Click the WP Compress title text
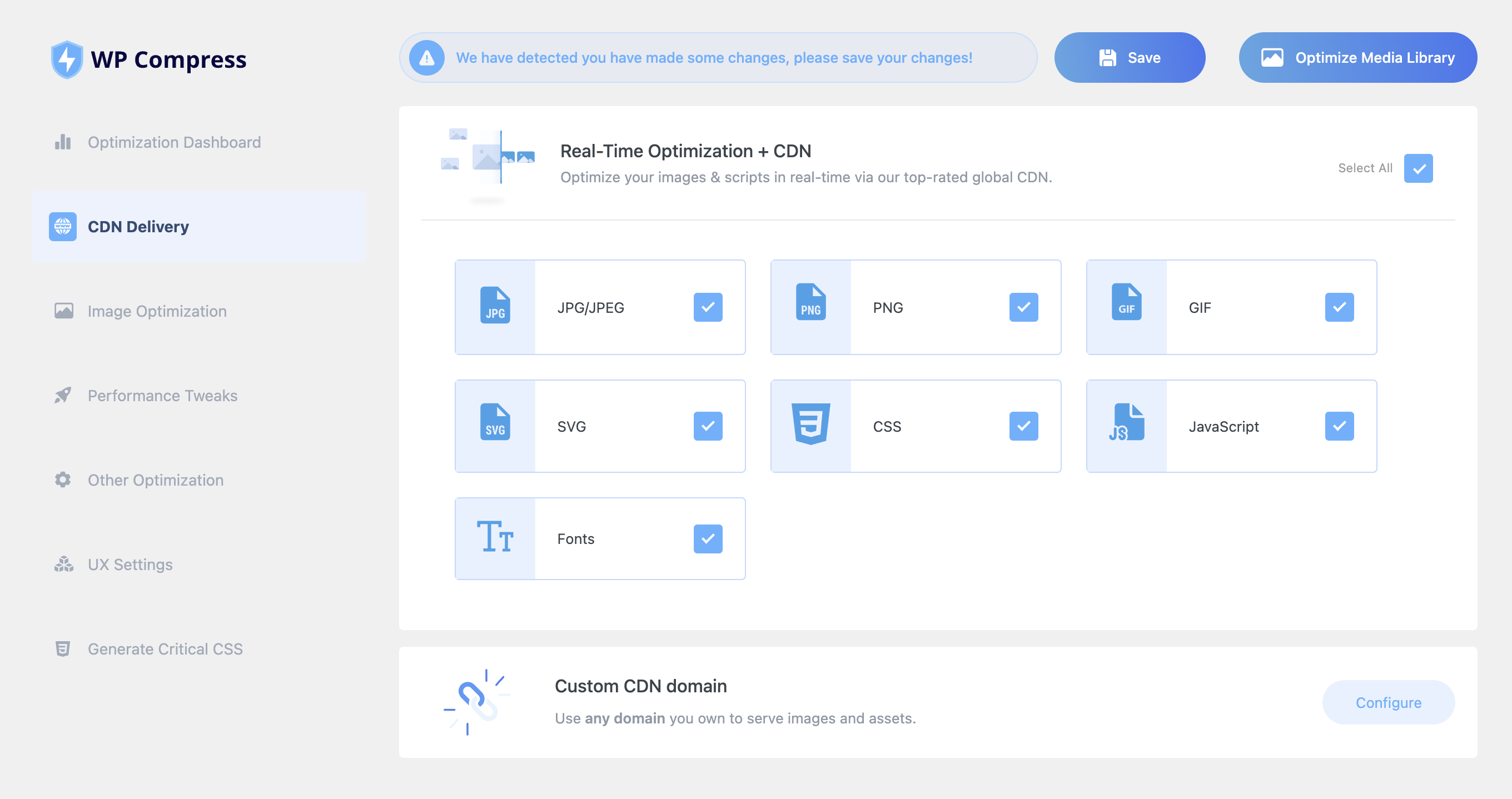This screenshot has height=799, width=1512. pyautogui.click(x=168, y=59)
